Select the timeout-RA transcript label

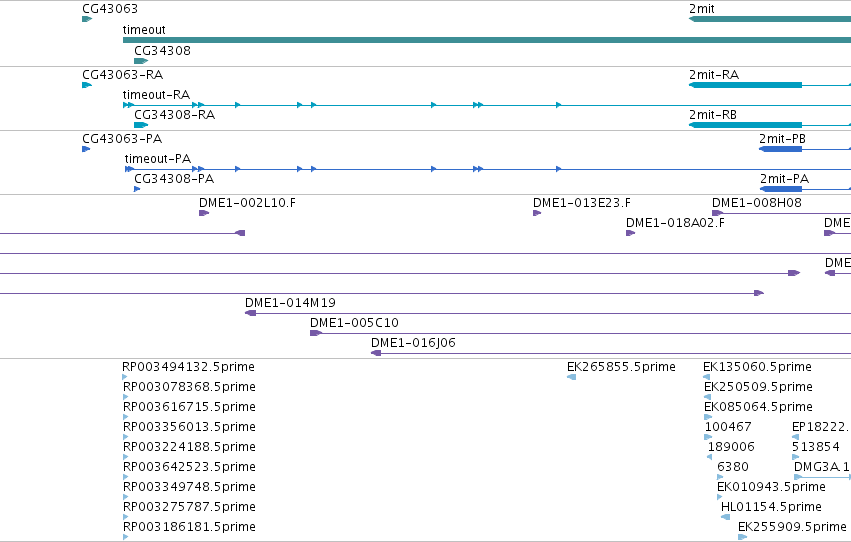tap(156, 95)
